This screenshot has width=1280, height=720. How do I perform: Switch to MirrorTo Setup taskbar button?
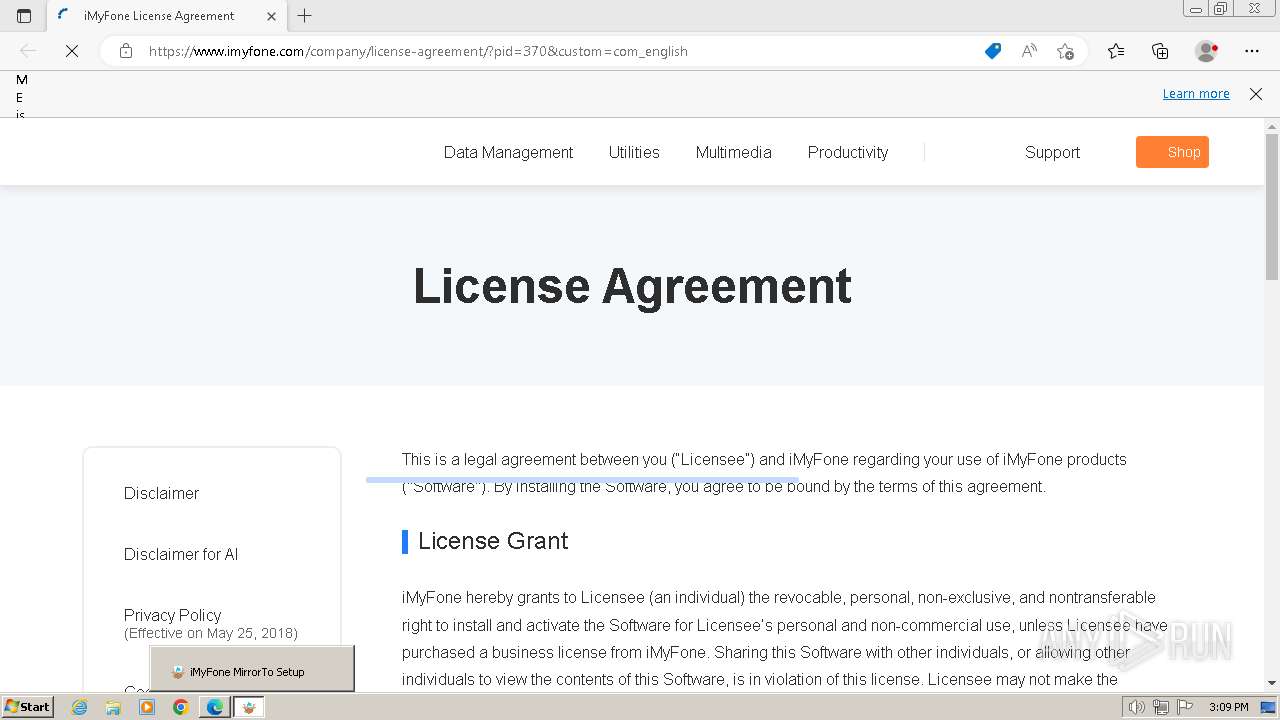[250, 707]
